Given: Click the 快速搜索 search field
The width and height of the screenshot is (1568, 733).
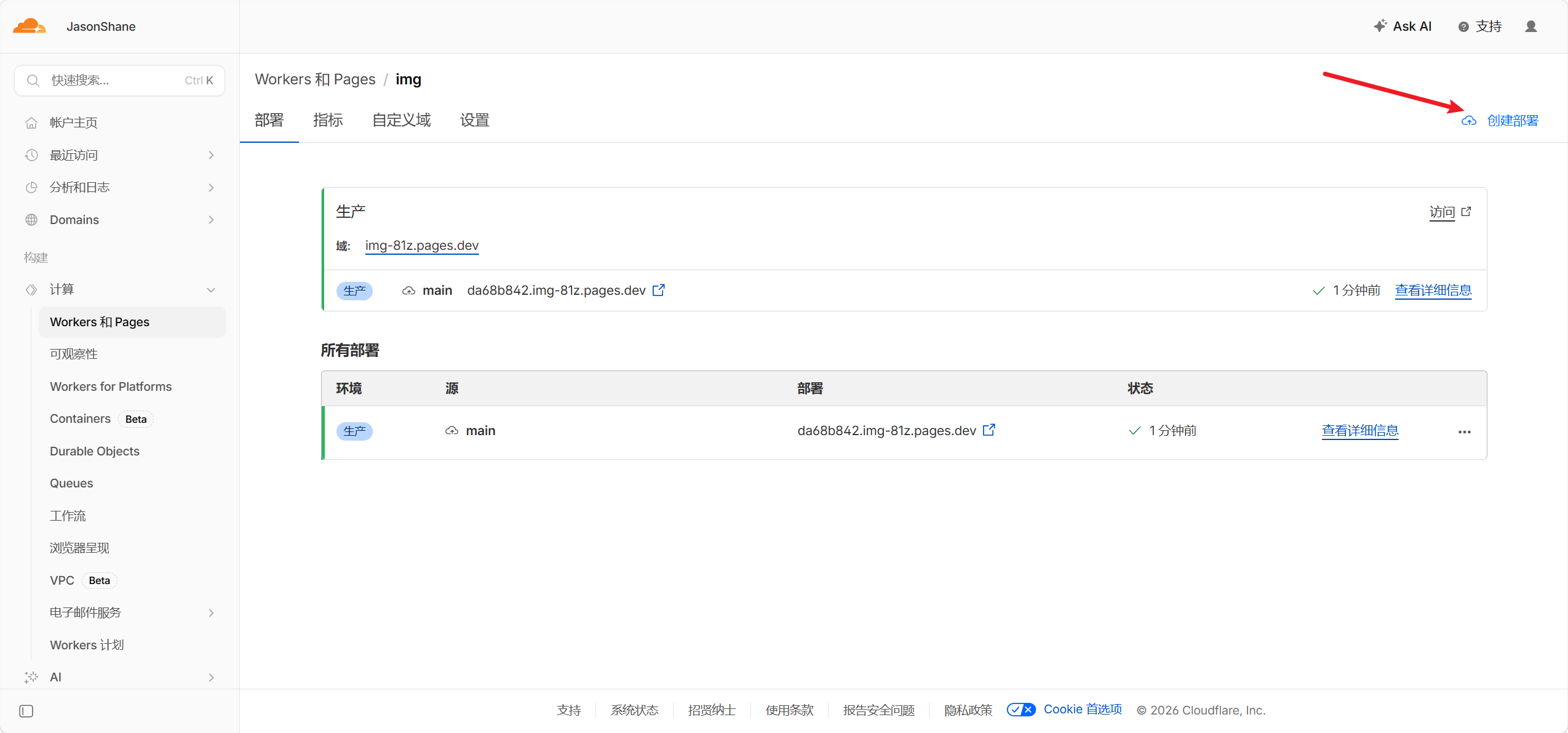Looking at the screenshot, I should pyautogui.click(x=120, y=81).
